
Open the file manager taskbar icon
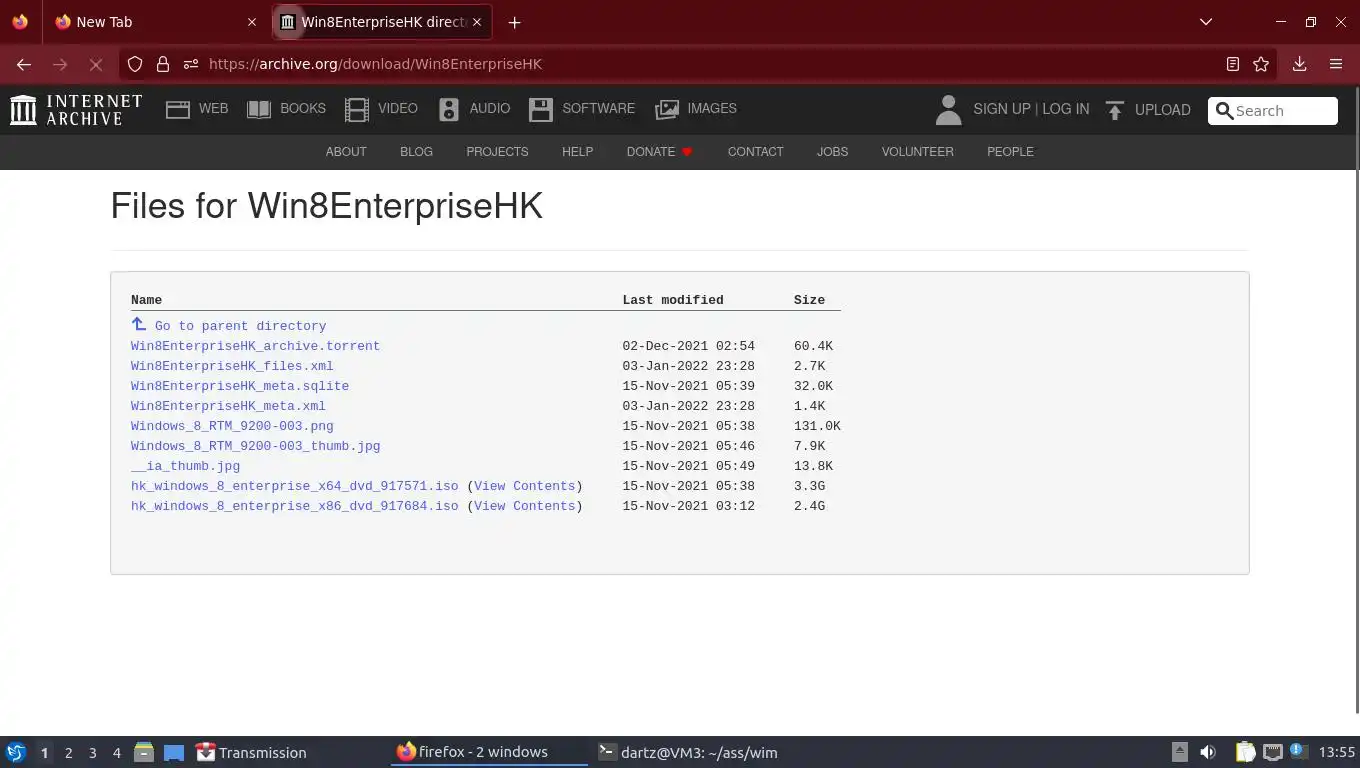[144, 752]
